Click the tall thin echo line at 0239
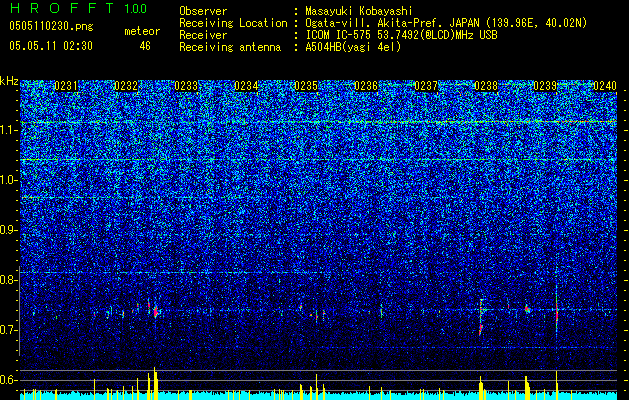This screenshot has width=629, height=400. (556, 311)
